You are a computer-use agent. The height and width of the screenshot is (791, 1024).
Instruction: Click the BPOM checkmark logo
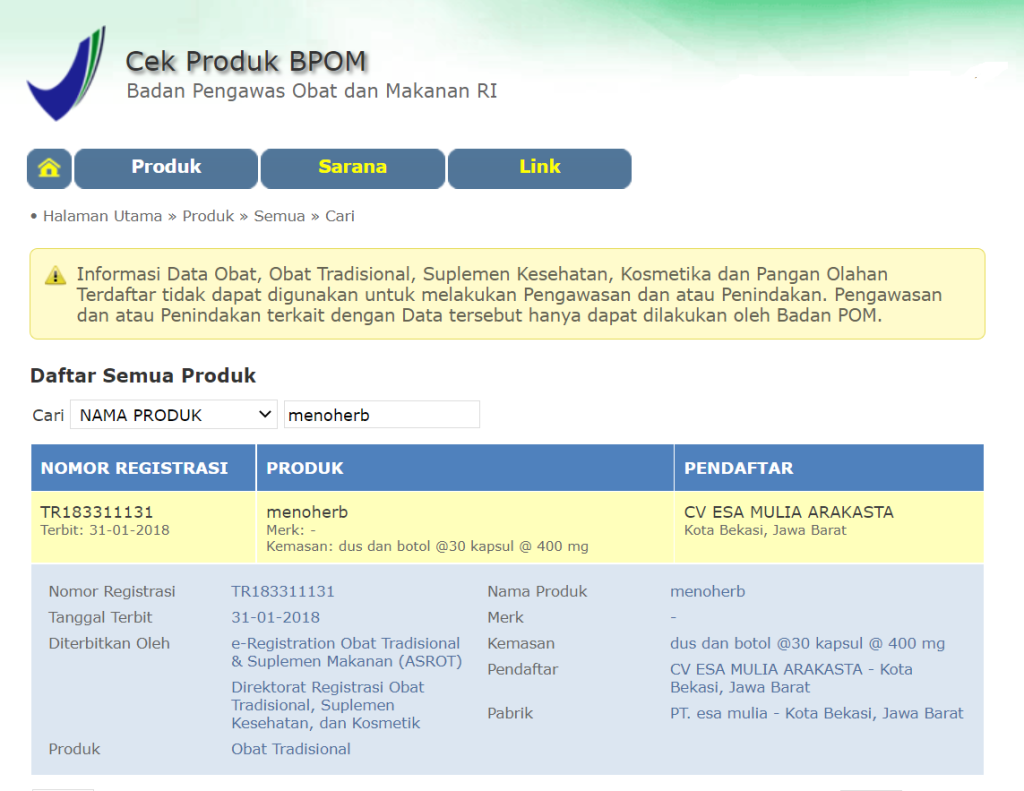(65, 75)
